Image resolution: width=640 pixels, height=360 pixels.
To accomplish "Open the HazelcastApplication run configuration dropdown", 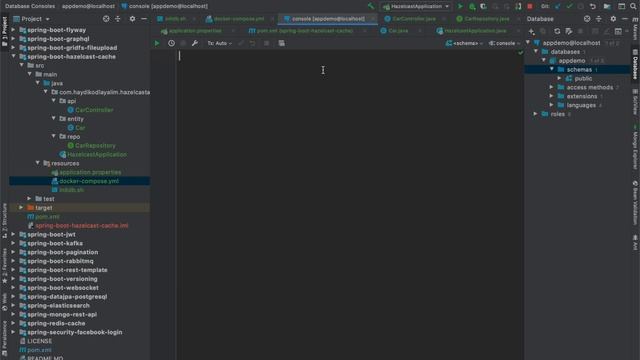I will [x=416, y=7].
